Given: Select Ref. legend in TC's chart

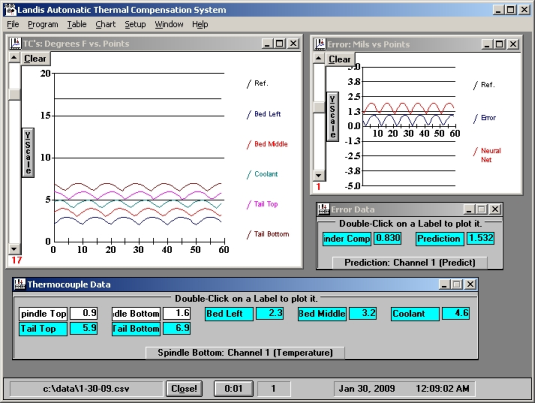Looking at the screenshot, I should pyautogui.click(x=258, y=83).
